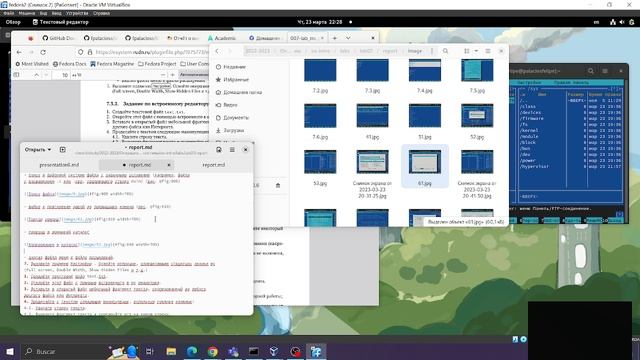
Task: Expand the list-all-tabs chevron in Firefox
Action: (348, 38)
